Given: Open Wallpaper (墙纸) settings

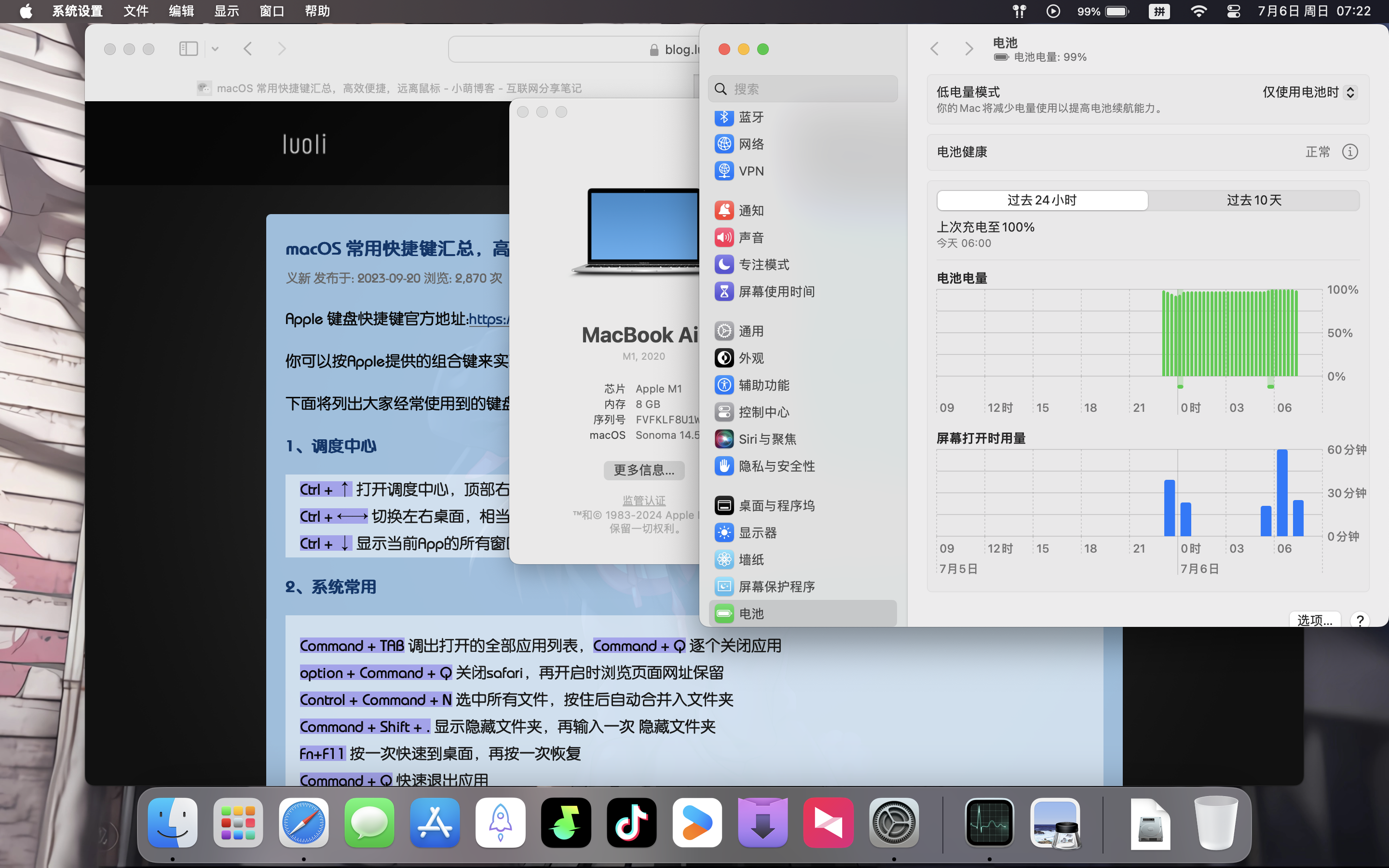Looking at the screenshot, I should (803, 560).
